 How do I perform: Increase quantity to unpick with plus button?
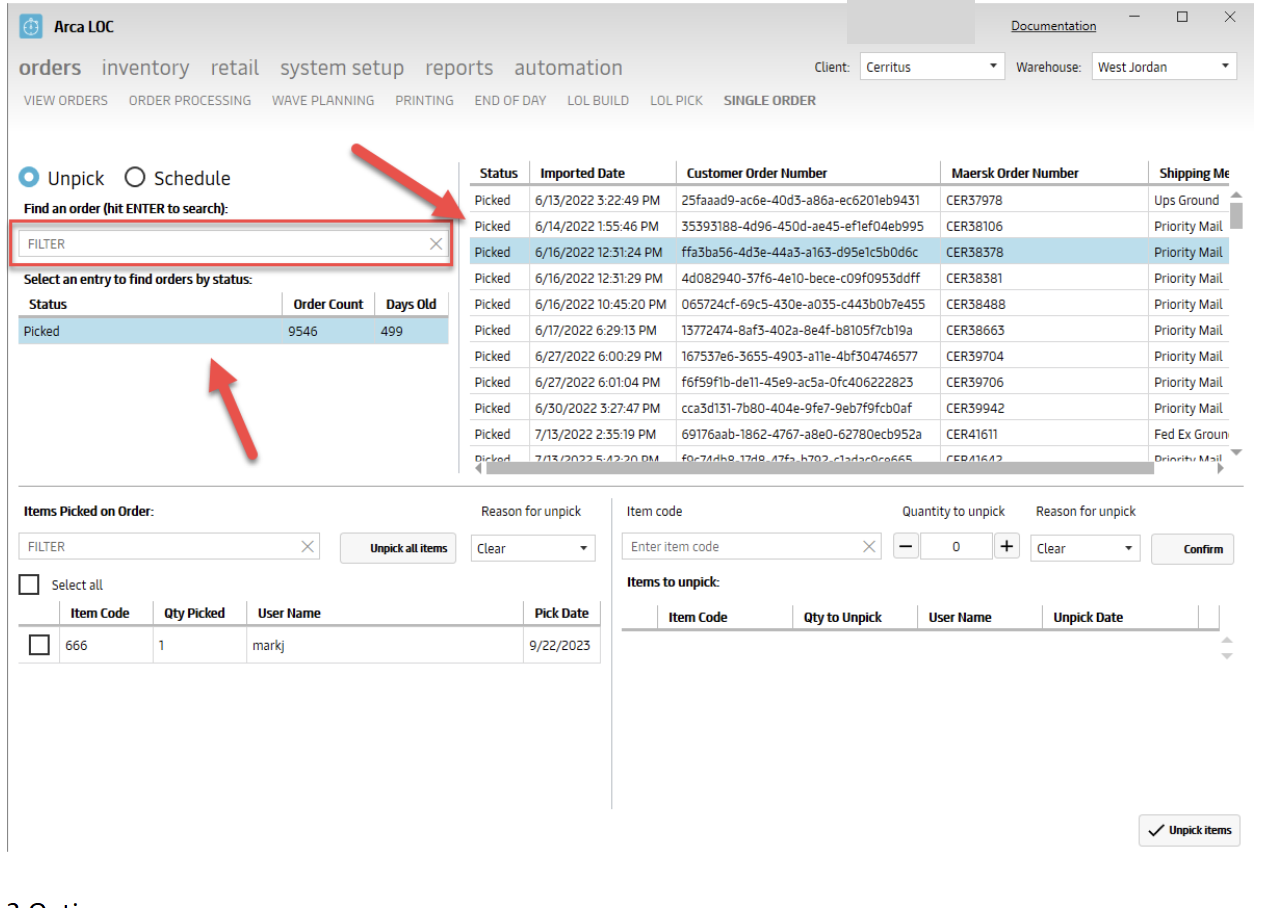click(1006, 547)
